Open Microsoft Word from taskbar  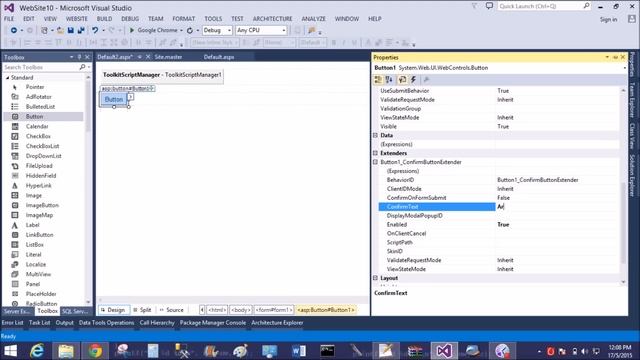(x=298, y=351)
